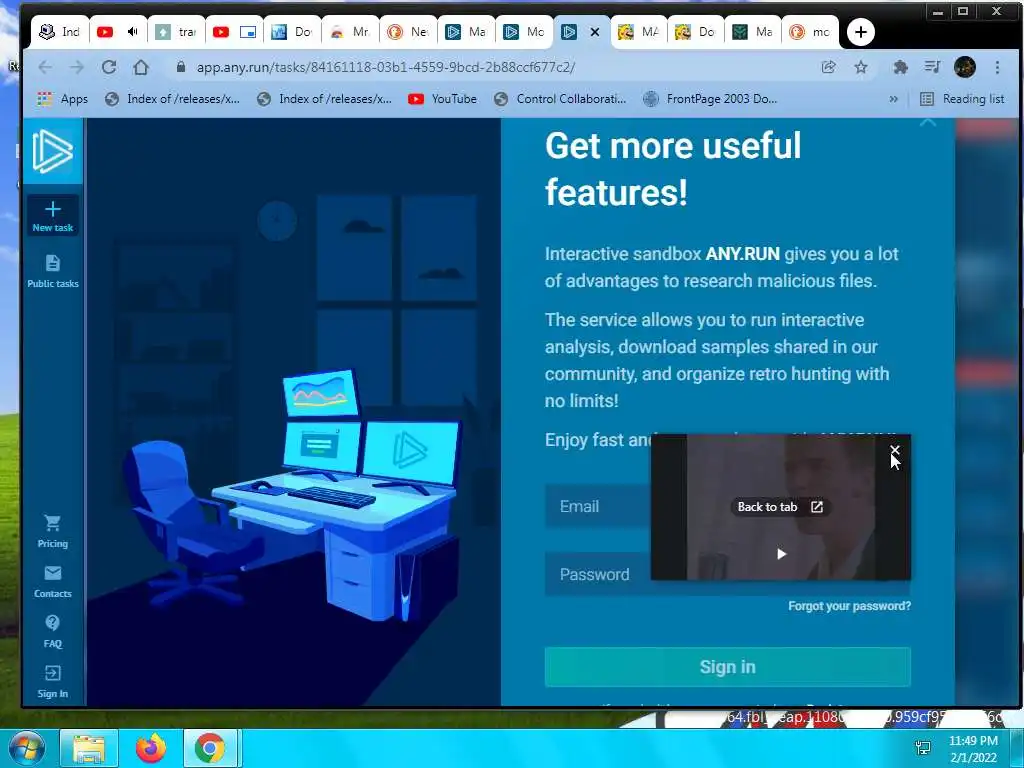Open YouTube bookmark
This screenshot has height=768, width=1024.
(x=442, y=99)
